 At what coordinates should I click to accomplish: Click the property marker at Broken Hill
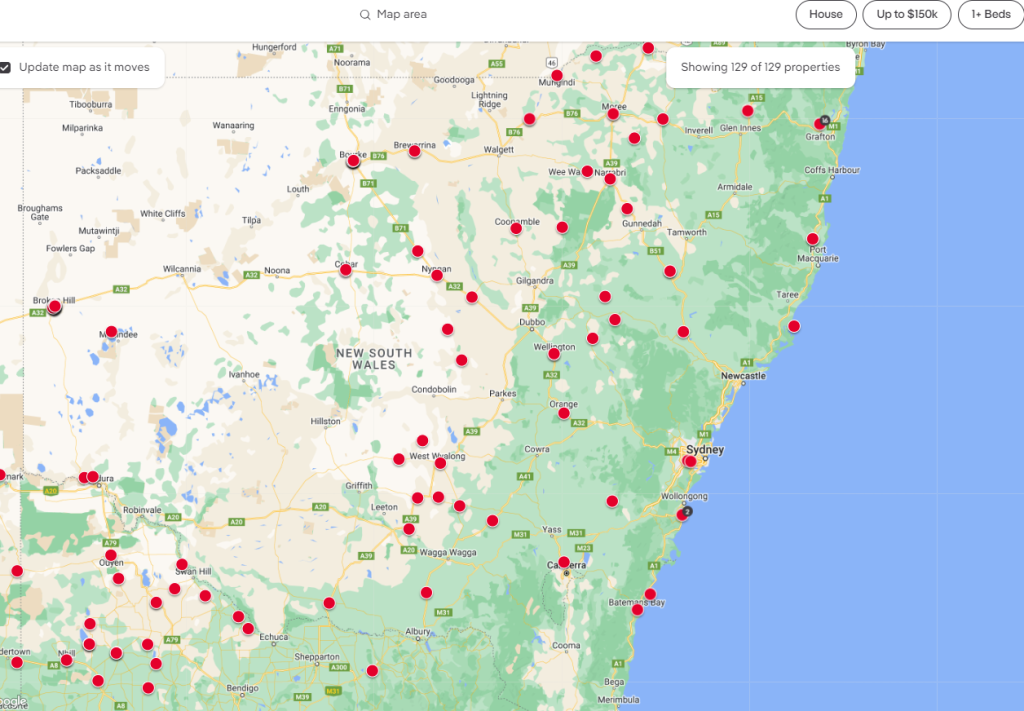point(54,307)
